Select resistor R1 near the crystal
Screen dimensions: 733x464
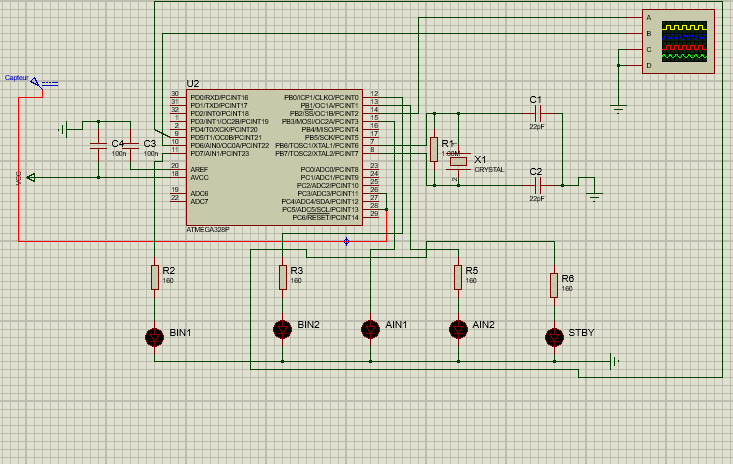(433, 149)
